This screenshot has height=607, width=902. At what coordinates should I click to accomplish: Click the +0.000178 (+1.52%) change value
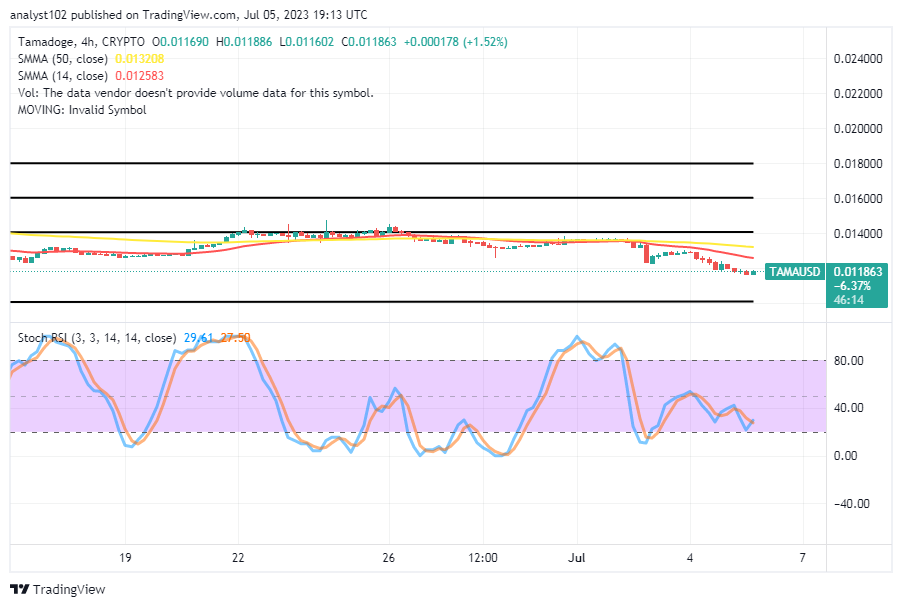[x=456, y=42]
